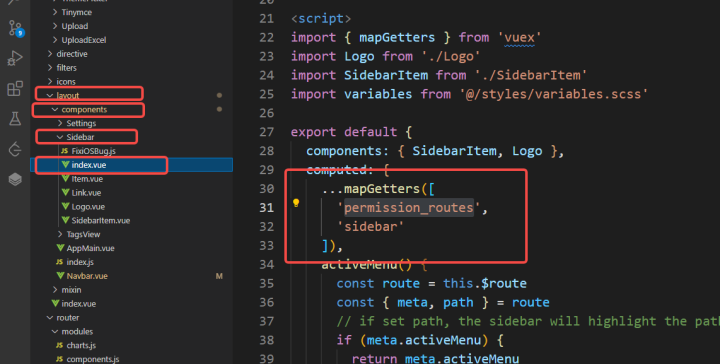The width and height of the screenshot is (720, 364).
Task: Expand the Tinymce folder
Action: [55, 12]
